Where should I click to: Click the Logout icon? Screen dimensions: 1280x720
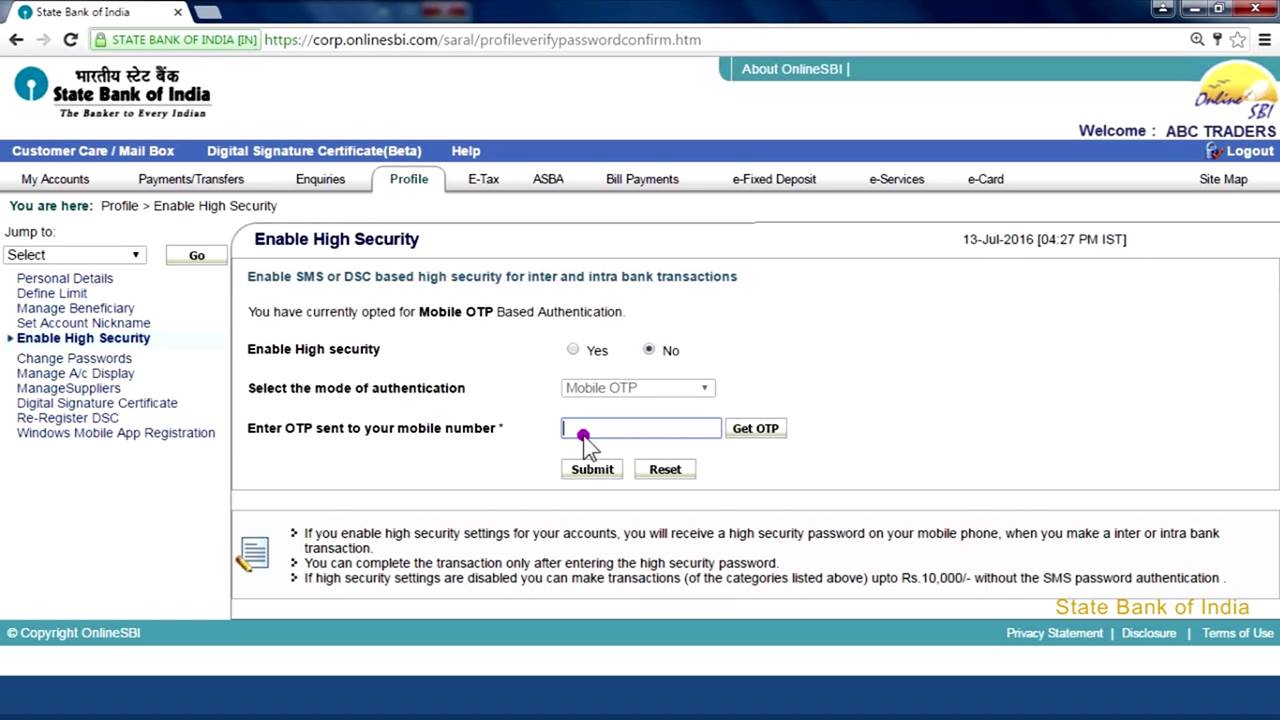[1215, 151]
